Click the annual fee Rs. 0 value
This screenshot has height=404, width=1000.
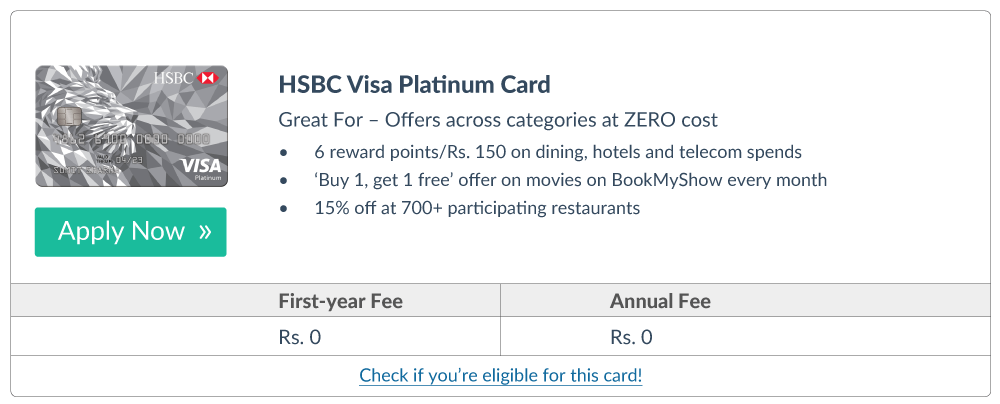(631, 337)
